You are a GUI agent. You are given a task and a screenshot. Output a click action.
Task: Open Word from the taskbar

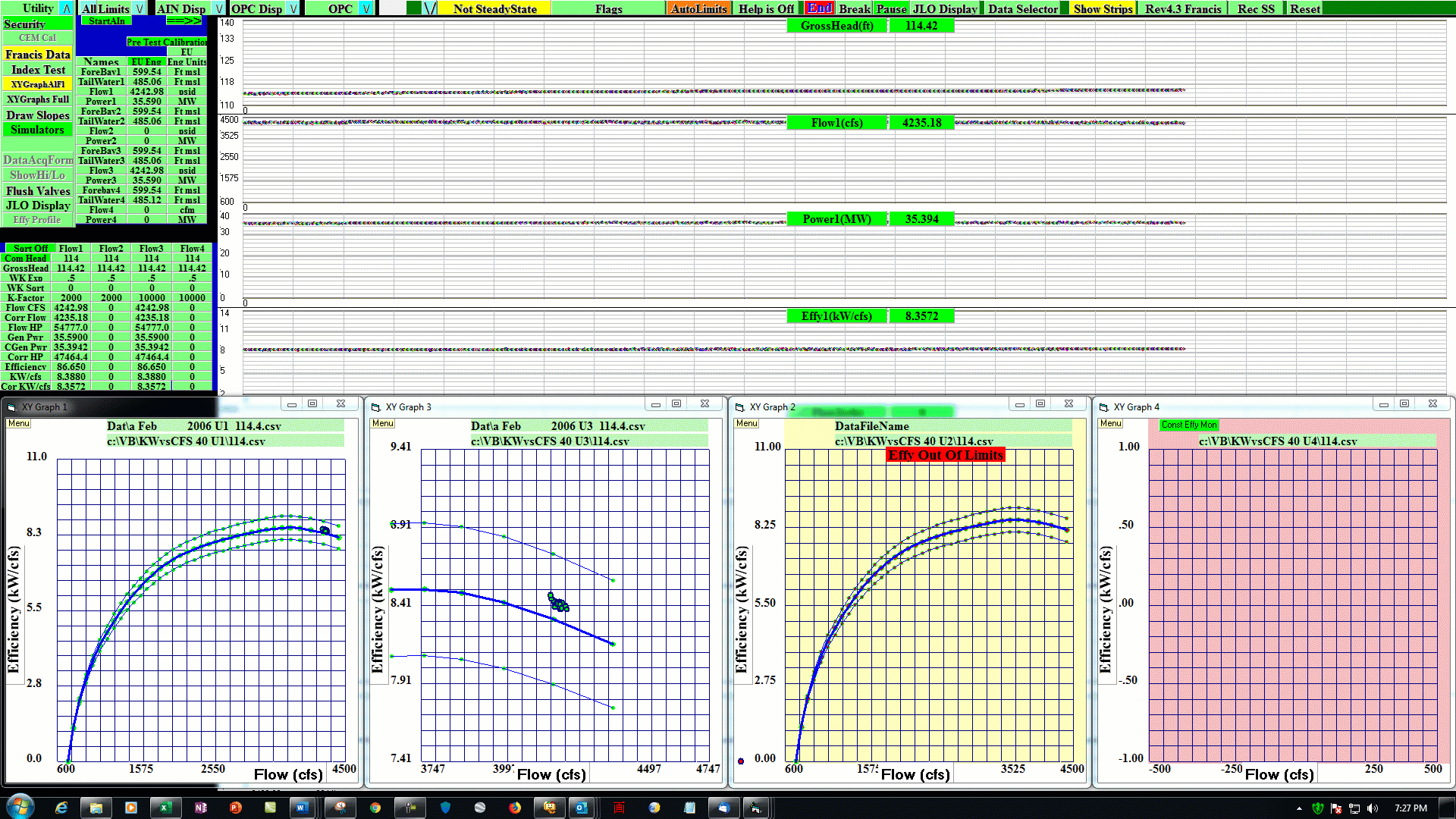pyautogui.click(x=302, y=808)
